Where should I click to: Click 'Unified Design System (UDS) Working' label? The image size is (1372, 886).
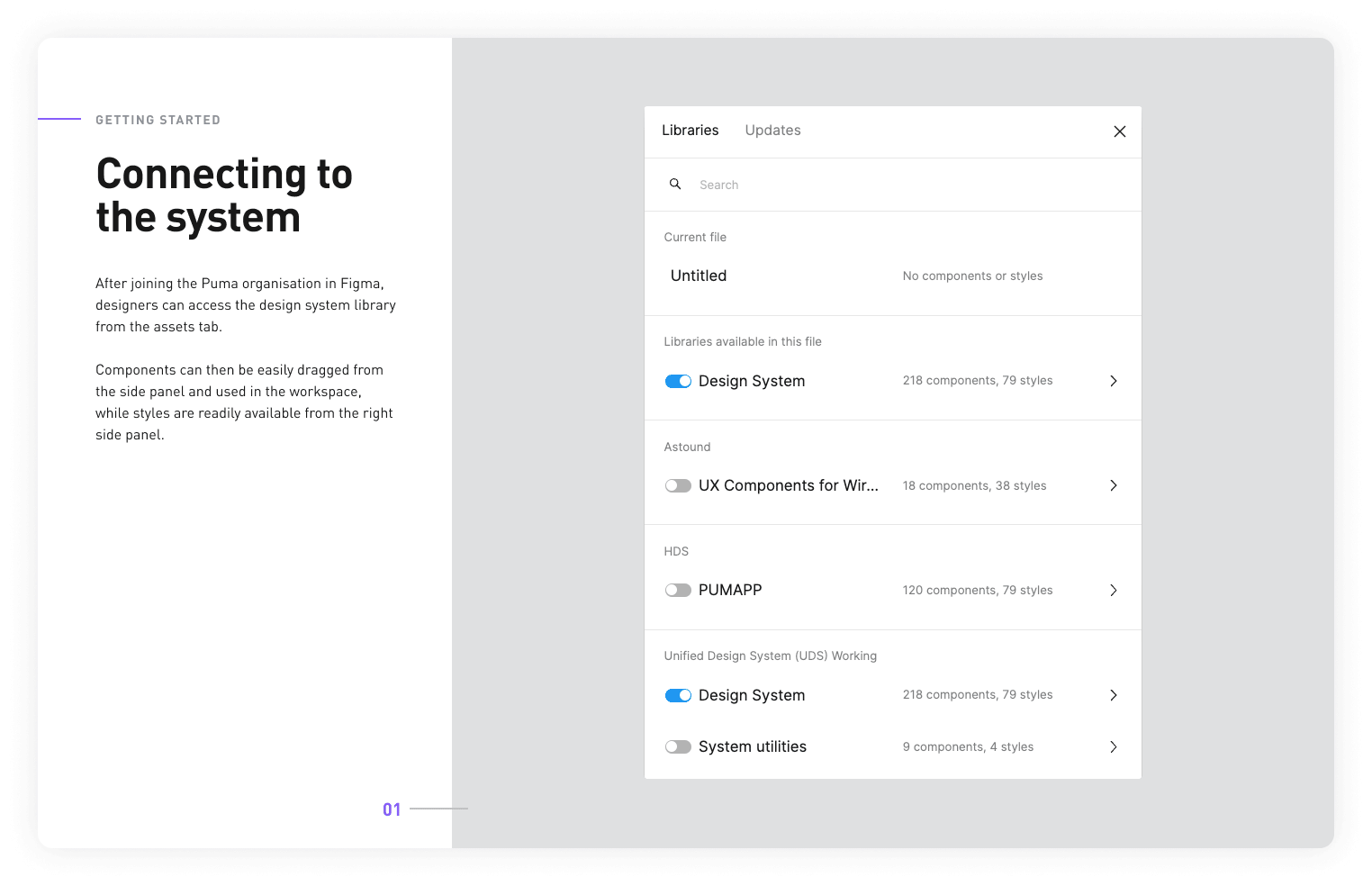pos(771,655)
